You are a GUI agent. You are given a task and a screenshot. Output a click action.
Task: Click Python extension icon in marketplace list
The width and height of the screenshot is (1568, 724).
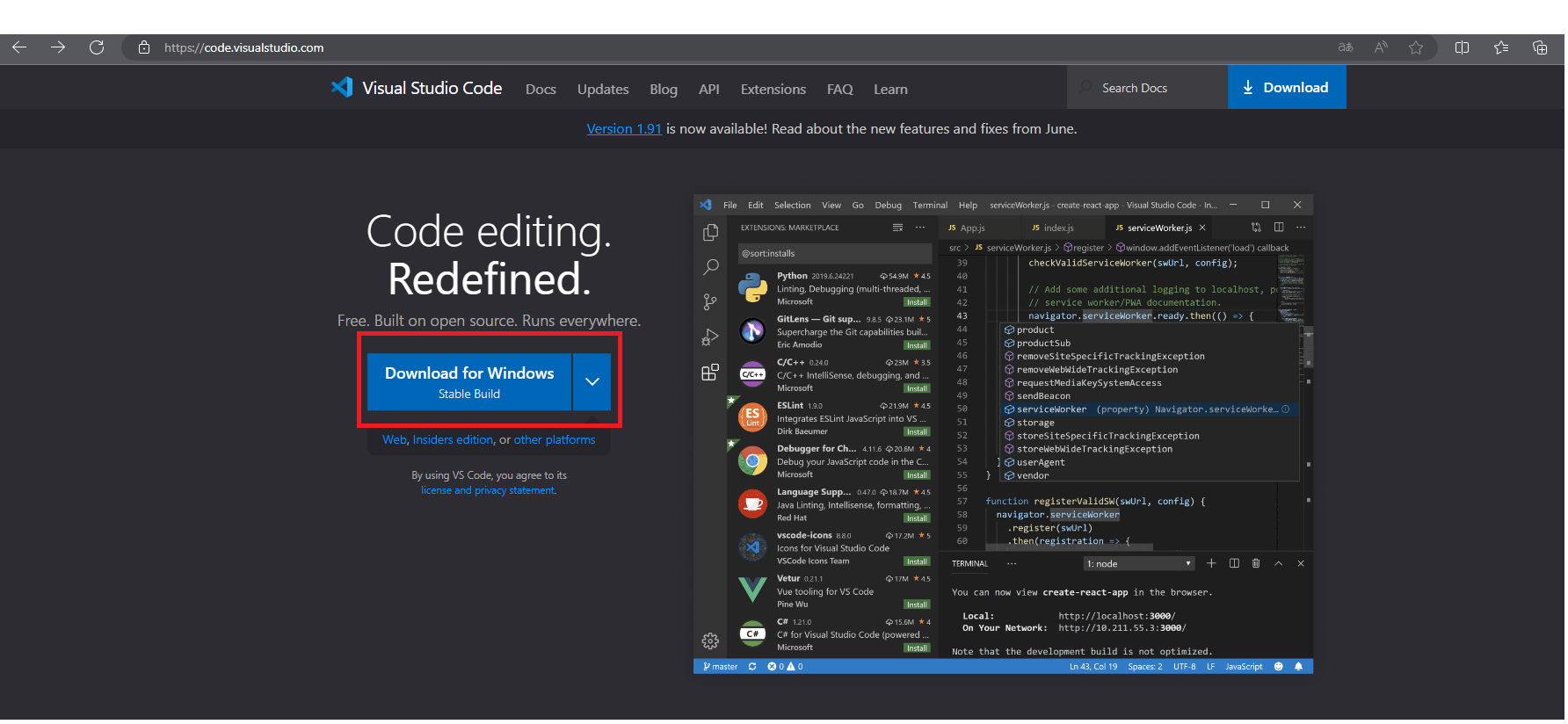[752, 288]
